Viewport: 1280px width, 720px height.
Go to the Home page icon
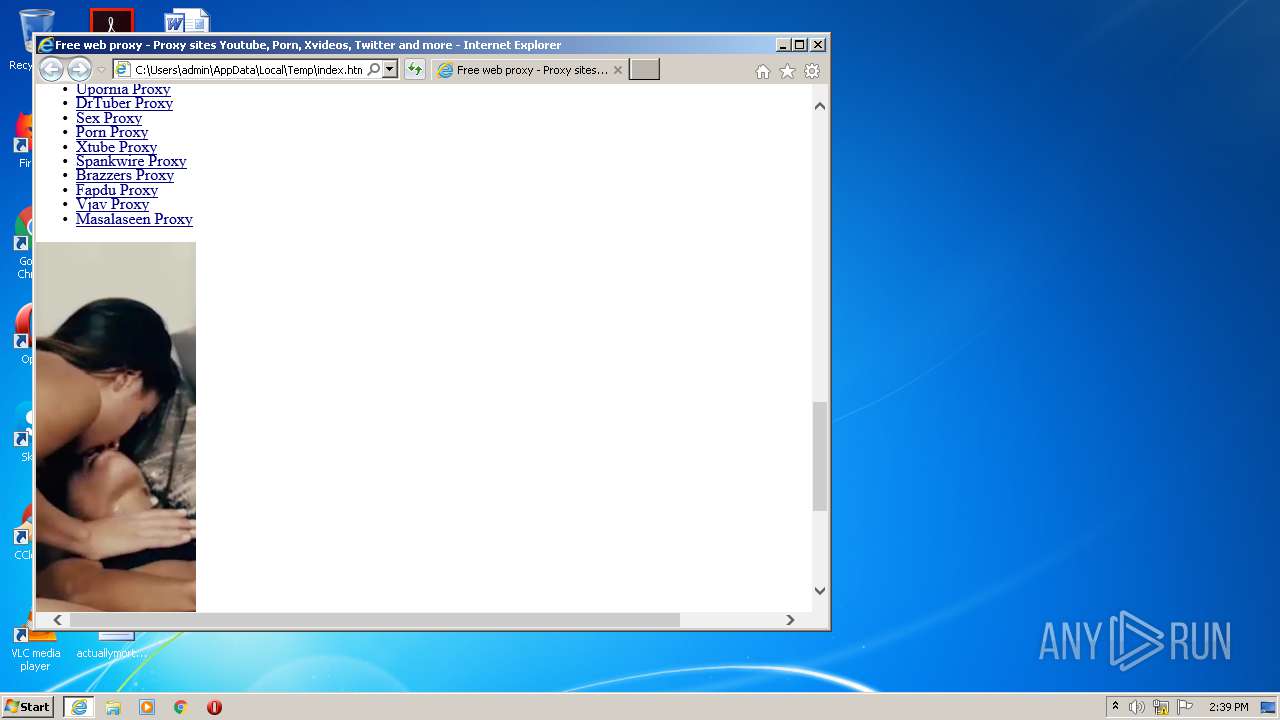[763, 71]
